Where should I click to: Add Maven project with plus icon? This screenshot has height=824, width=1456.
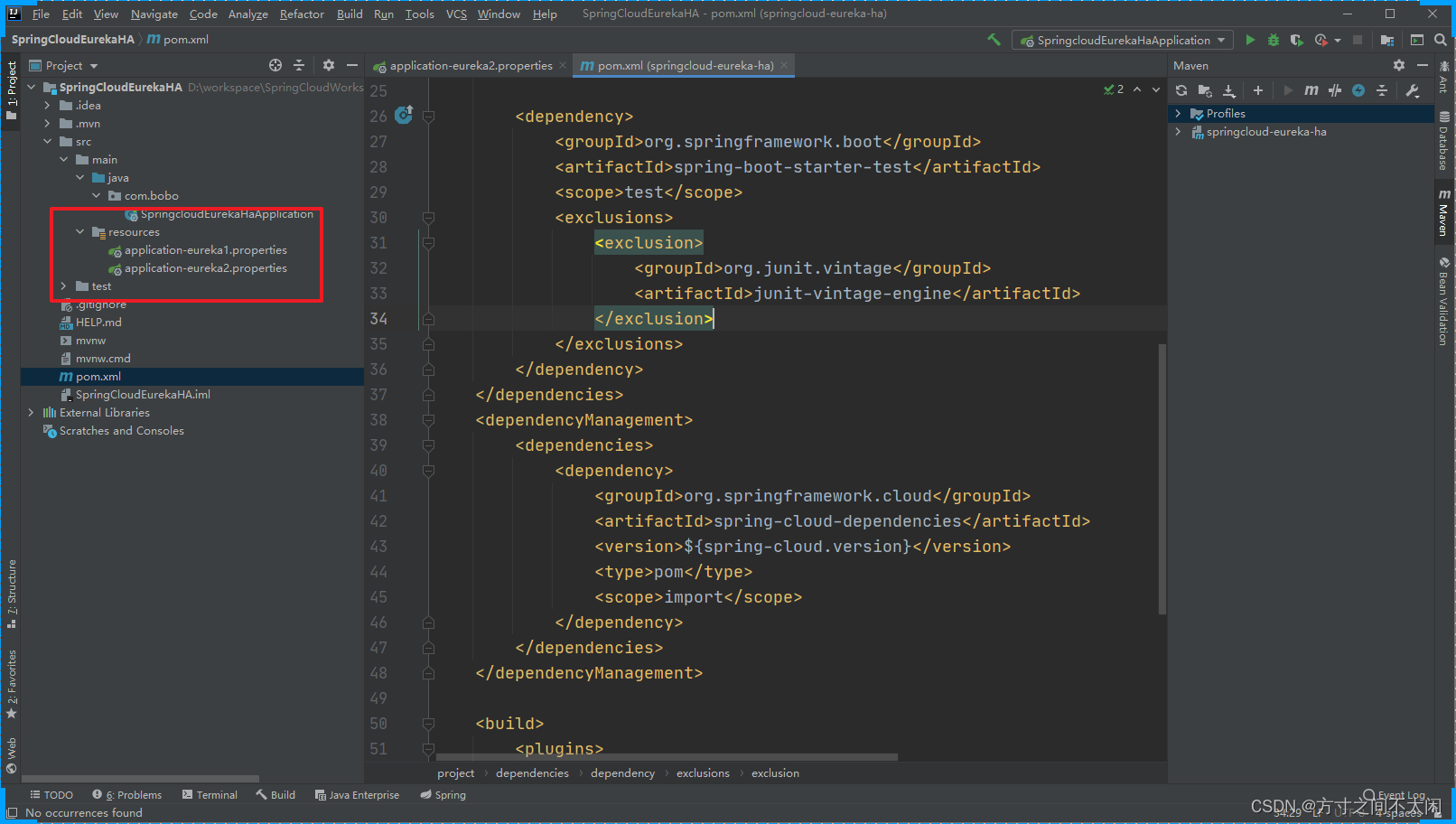click(1257, 90)
